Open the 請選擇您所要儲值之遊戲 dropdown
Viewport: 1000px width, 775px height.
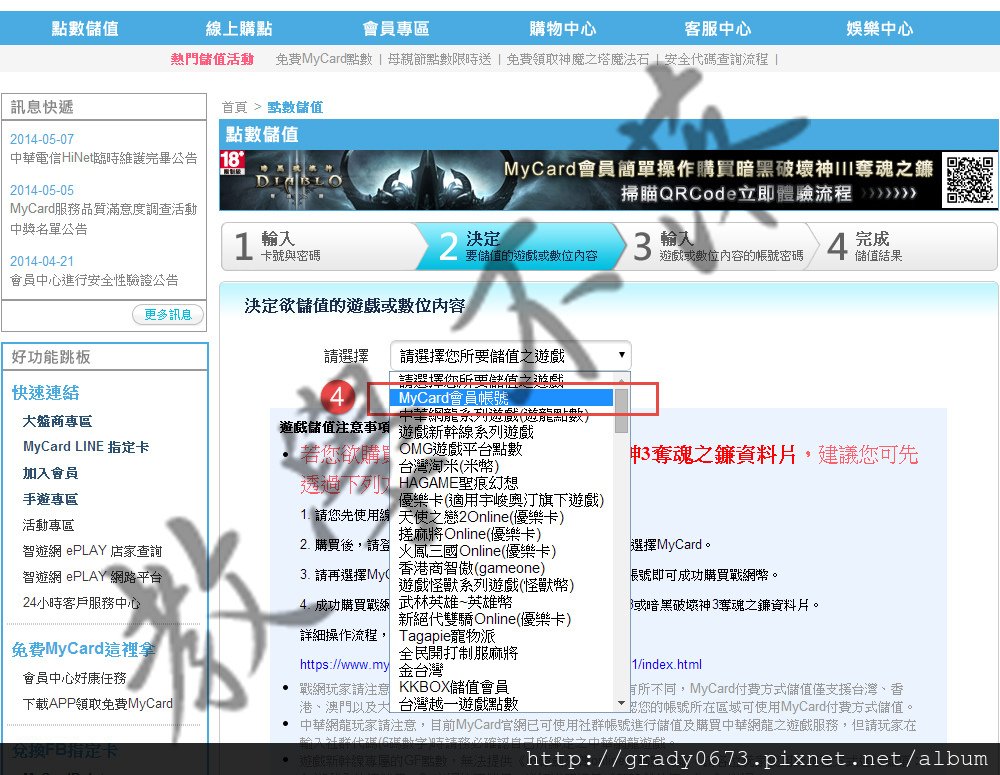(x=510, y=355)
